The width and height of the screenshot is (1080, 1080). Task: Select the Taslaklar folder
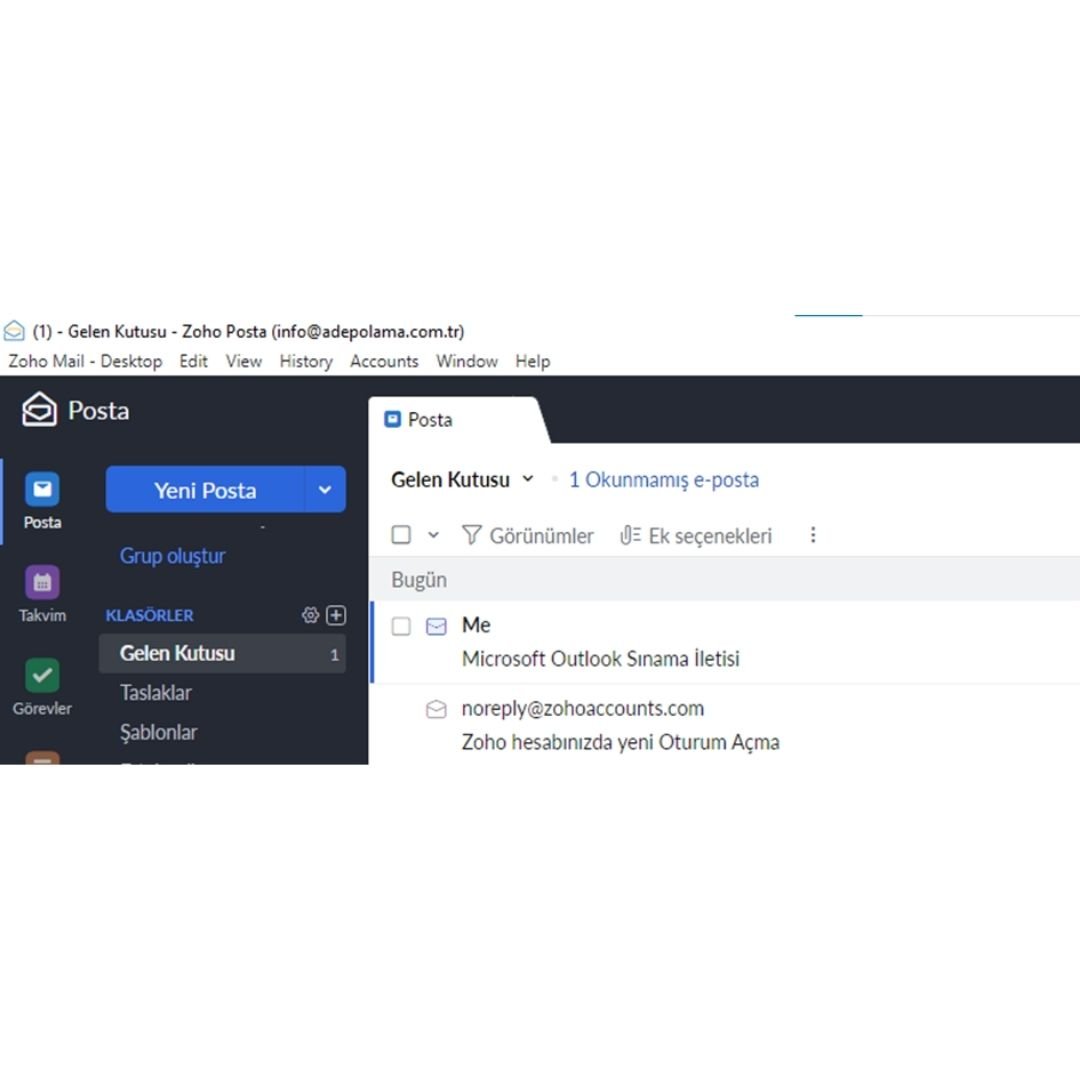tap(156, 692)
